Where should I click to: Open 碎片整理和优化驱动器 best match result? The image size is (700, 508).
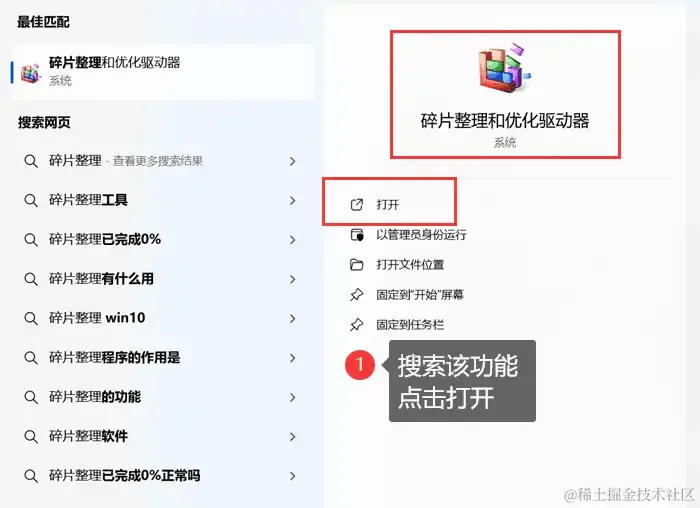[163, 72]
